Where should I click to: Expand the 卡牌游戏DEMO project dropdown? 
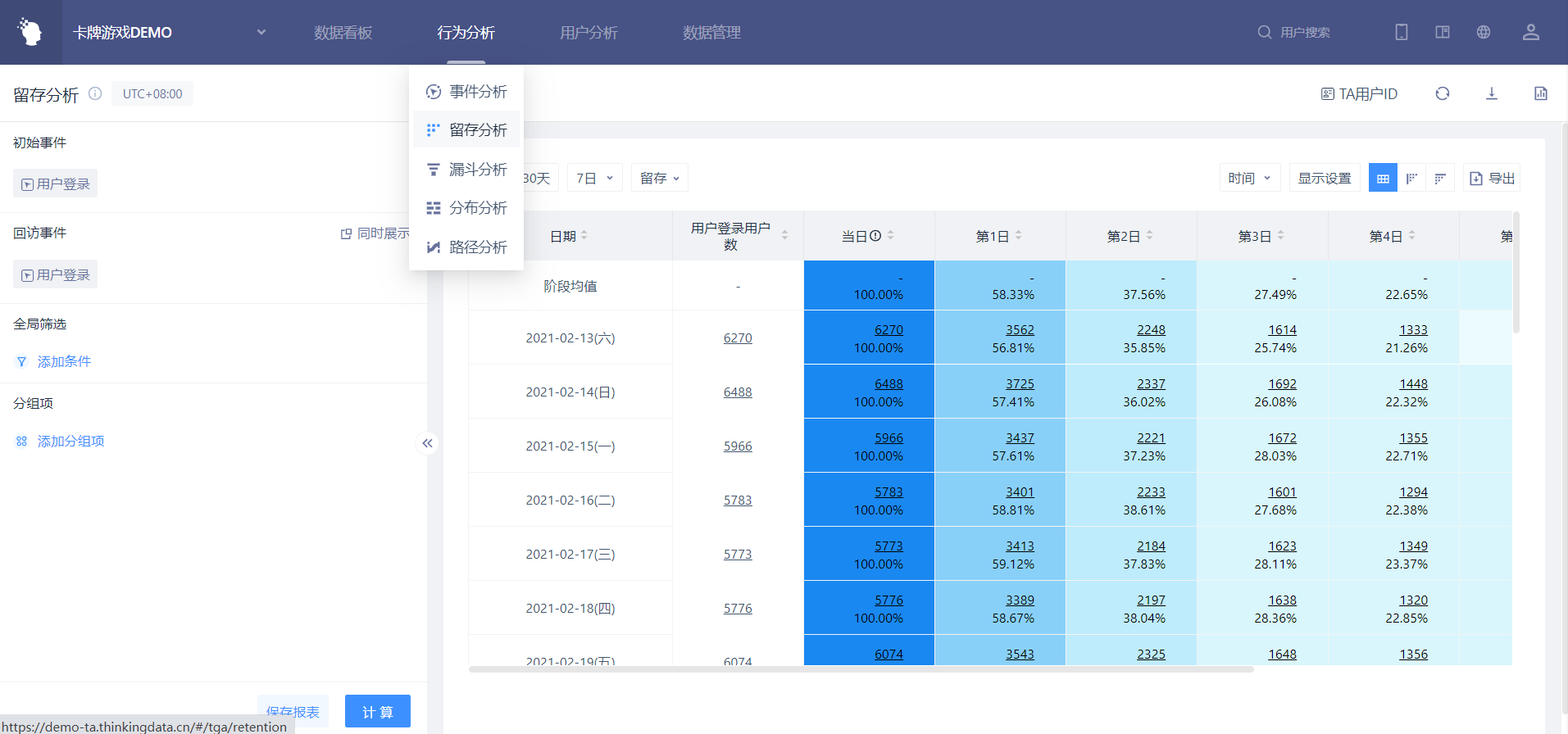point(261,32)
